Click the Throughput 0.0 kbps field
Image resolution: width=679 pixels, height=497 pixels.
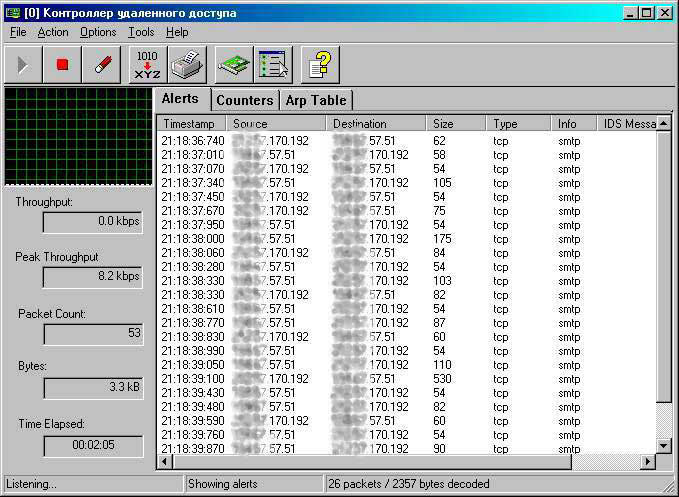coord(93,222)
